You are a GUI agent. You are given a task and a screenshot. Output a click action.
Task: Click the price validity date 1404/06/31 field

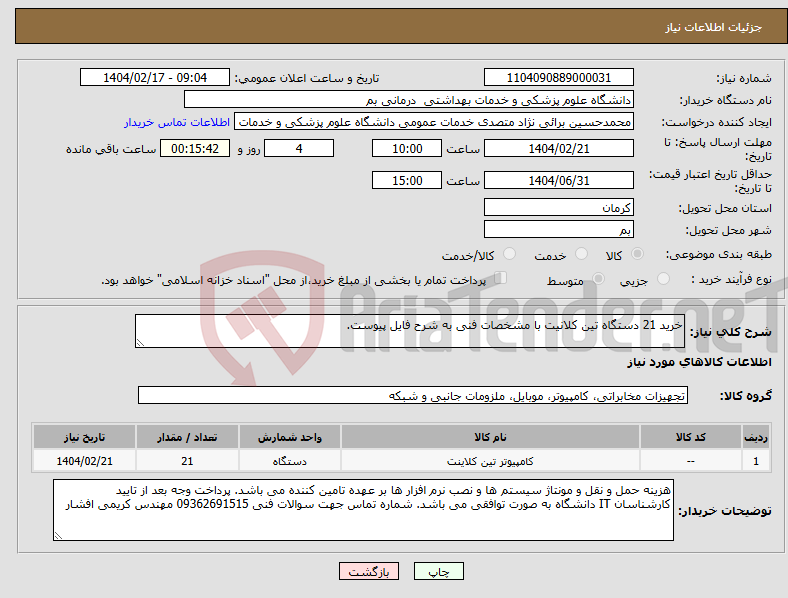click(x=558, y=180)
